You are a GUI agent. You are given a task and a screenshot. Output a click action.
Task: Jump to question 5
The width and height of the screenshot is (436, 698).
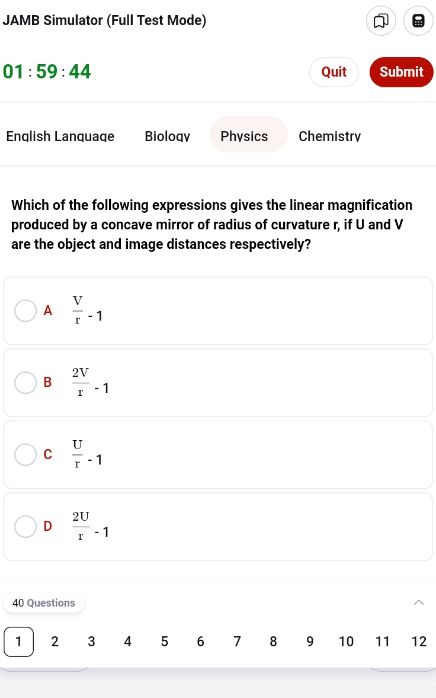pyautogui.click(x=164, y=641)
